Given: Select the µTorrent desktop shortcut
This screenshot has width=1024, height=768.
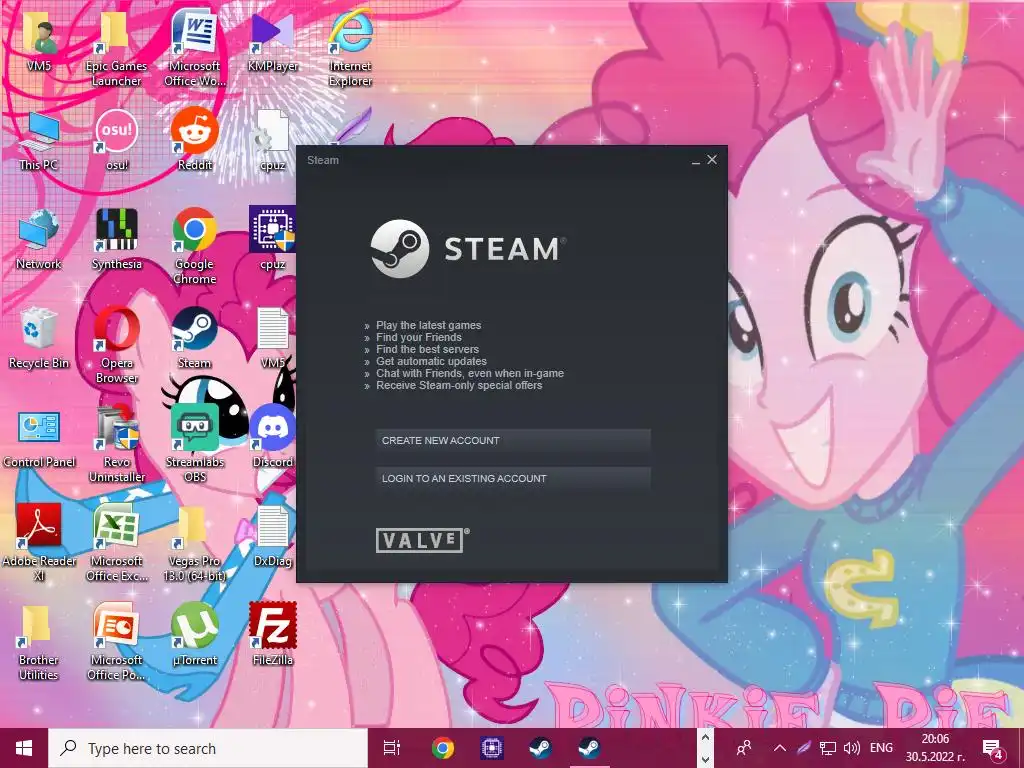Looking at the screenshot, I should 195,635.
